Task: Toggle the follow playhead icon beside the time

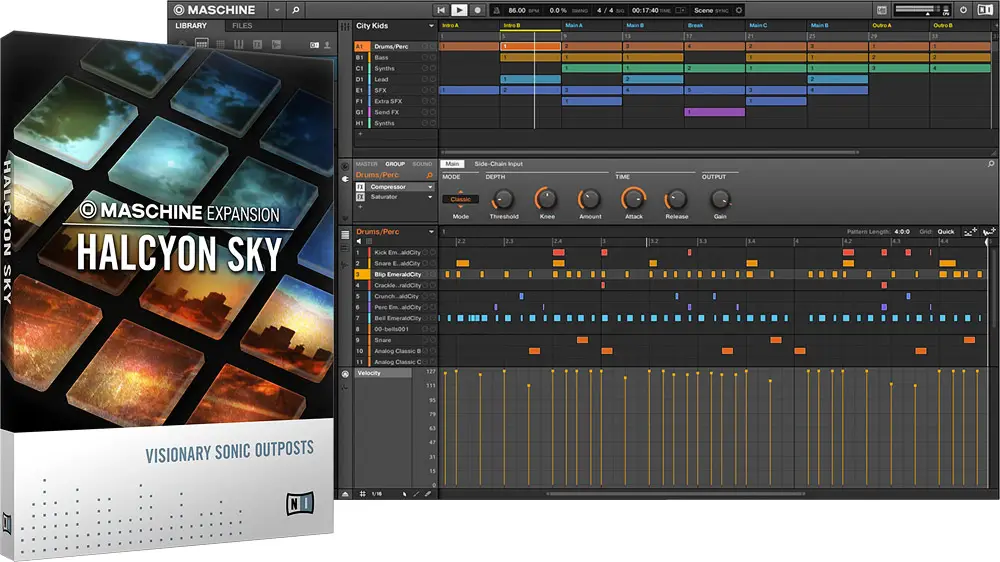Action: (680, 10)
